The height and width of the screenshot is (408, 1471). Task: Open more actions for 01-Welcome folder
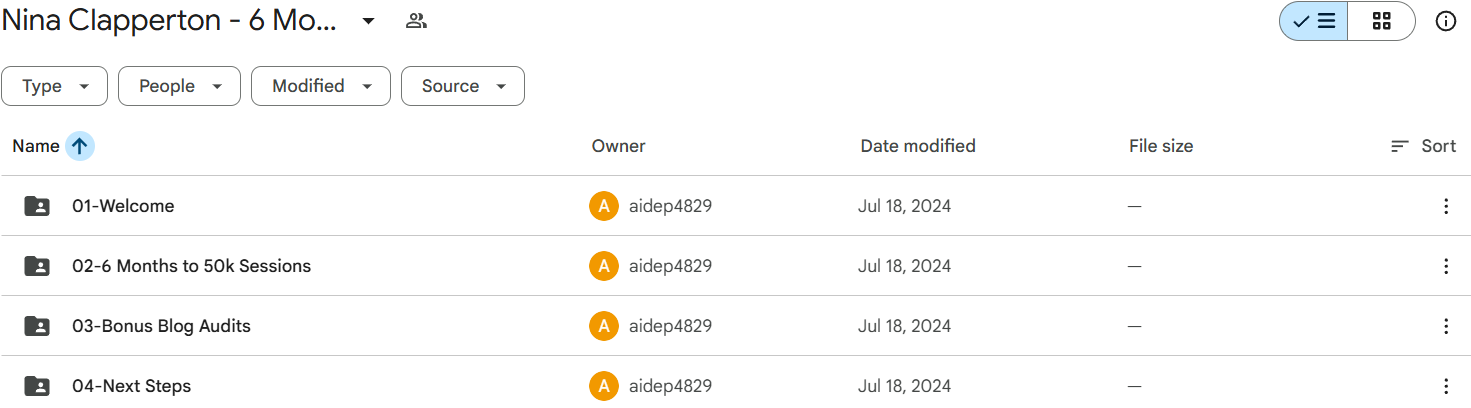click(x=1445, y=206)
